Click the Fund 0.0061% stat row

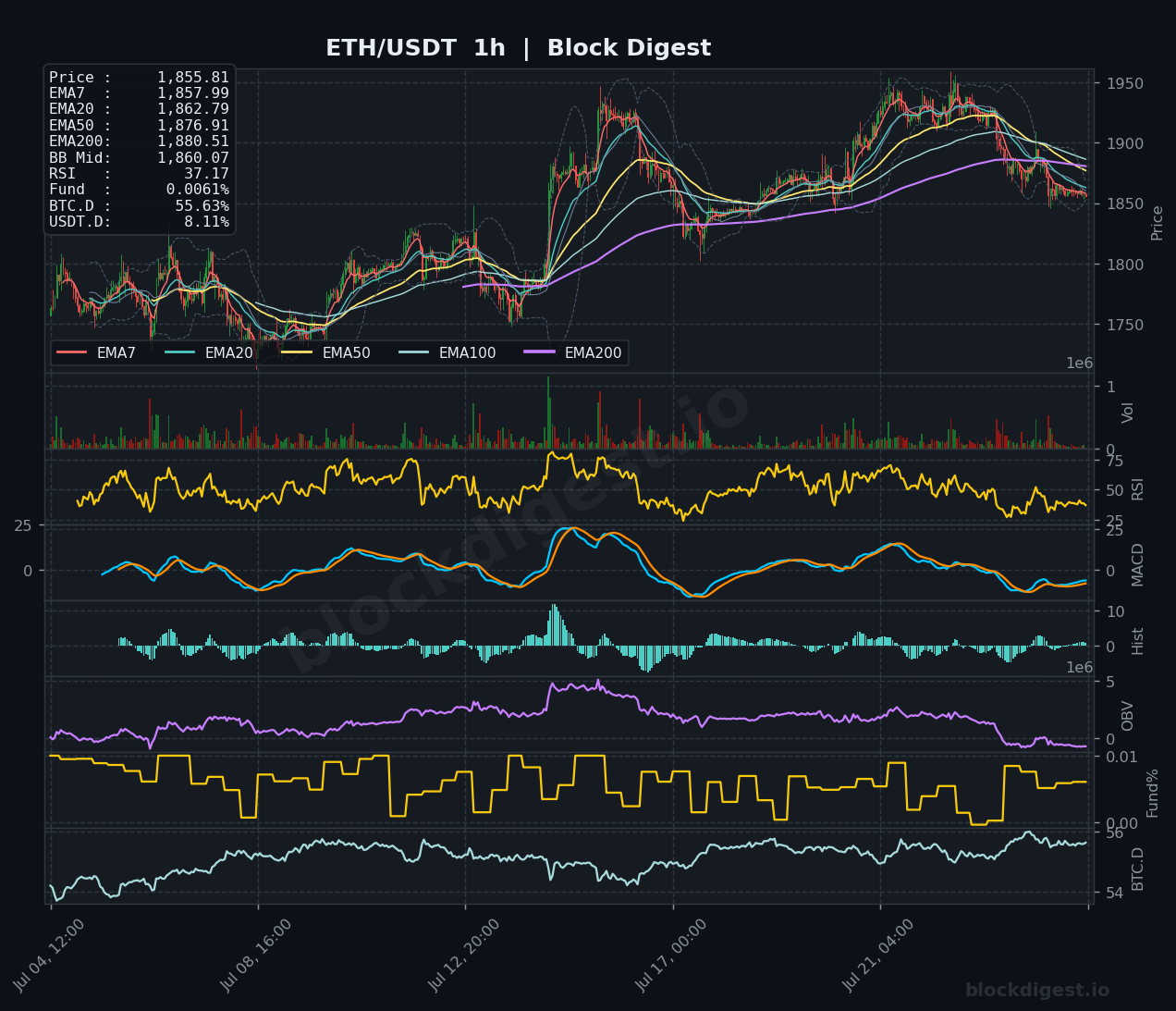pos(139,190)
